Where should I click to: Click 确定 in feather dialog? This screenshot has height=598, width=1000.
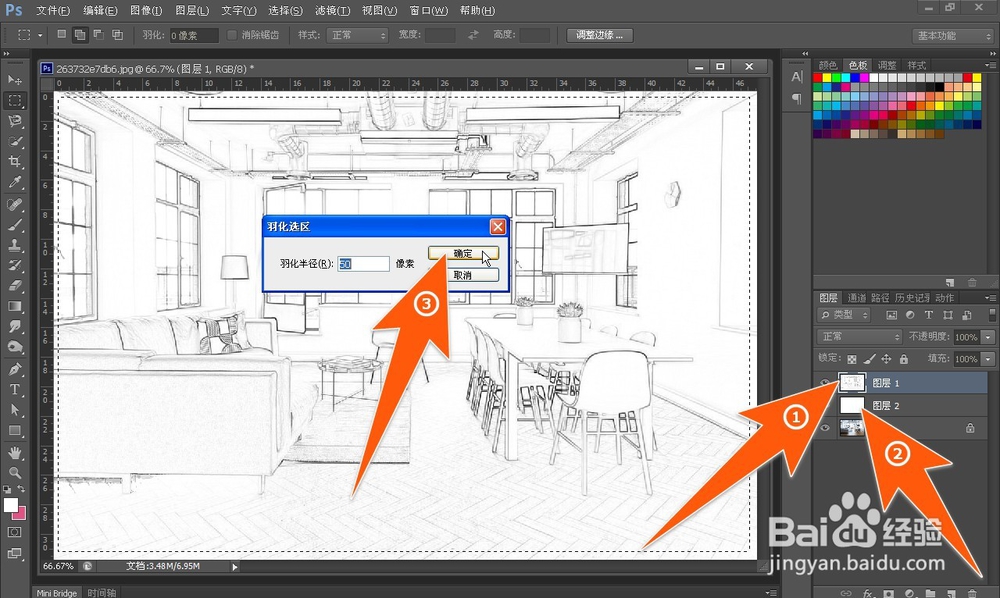[x=463, y=253]
